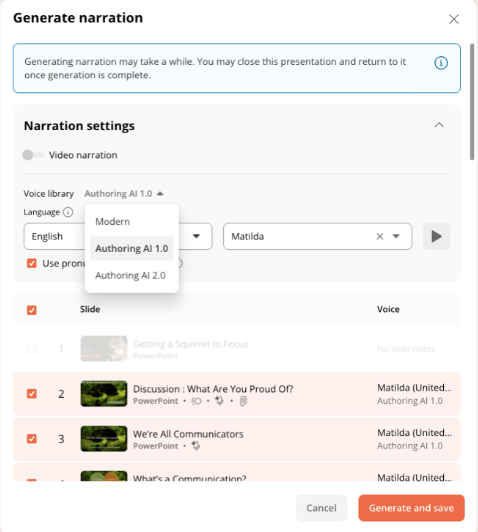The width and height of the screenshot is (478, 532).
Task: Click slide 2 thumbnail image
Action: point(104,394)
